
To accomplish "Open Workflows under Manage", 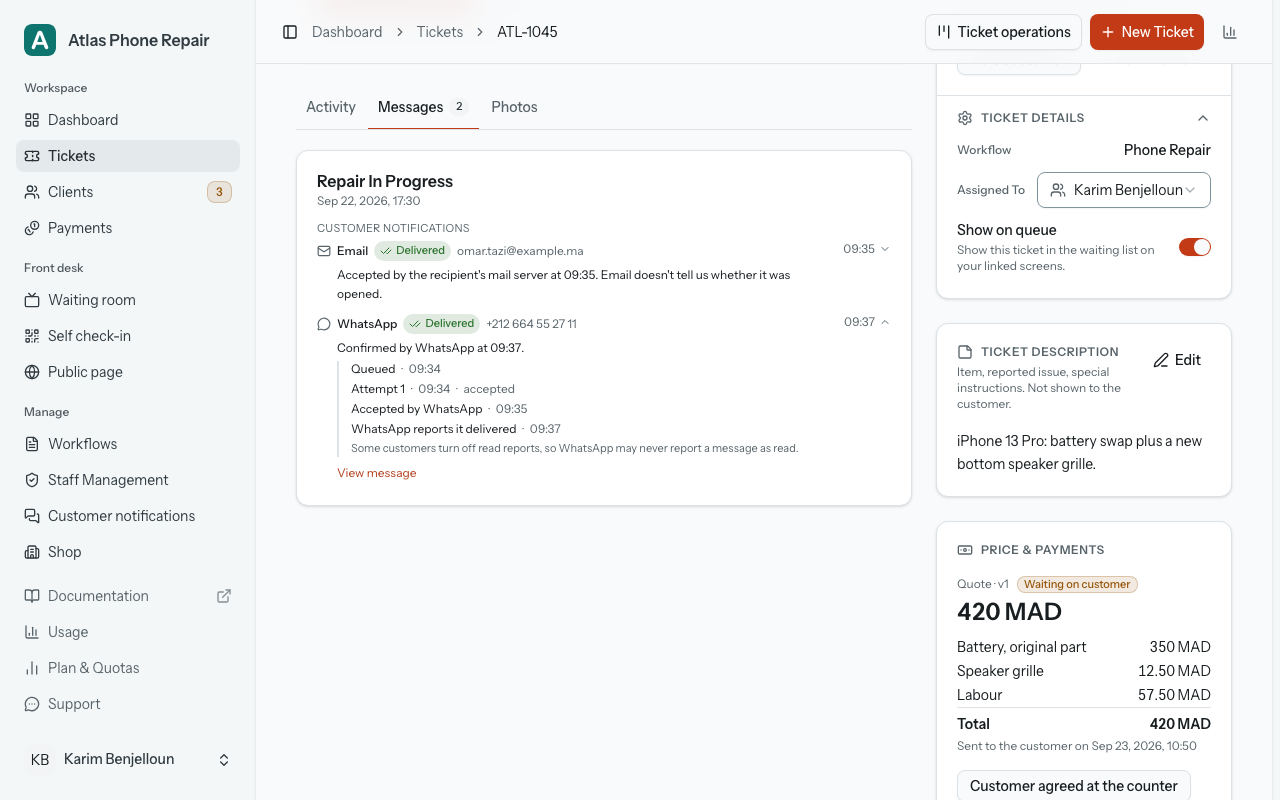I will [128, 444].
